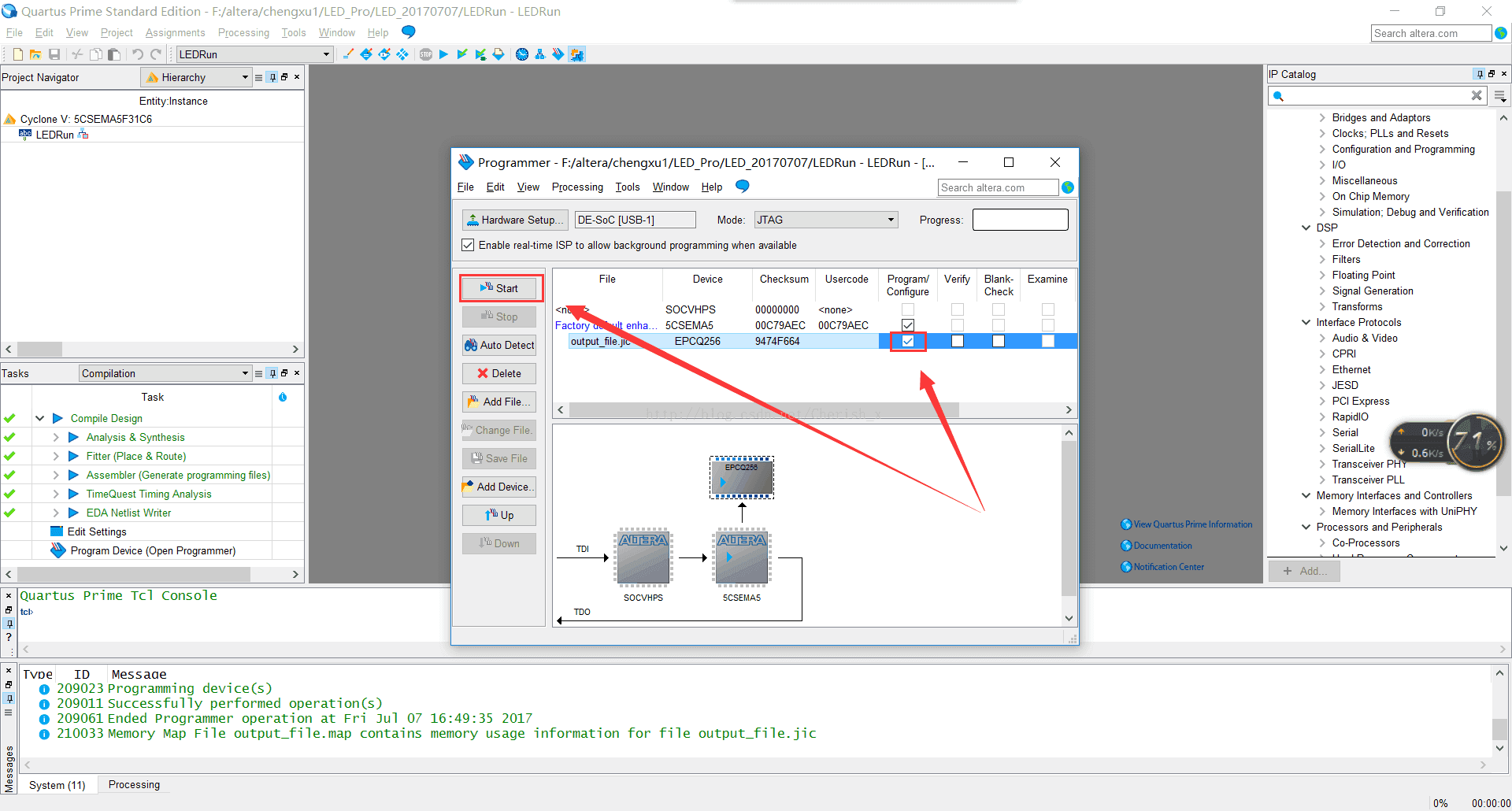Open Assignments menu in main Quartus window
This screenshot has width=1512, height=811.
coord(175,32)
